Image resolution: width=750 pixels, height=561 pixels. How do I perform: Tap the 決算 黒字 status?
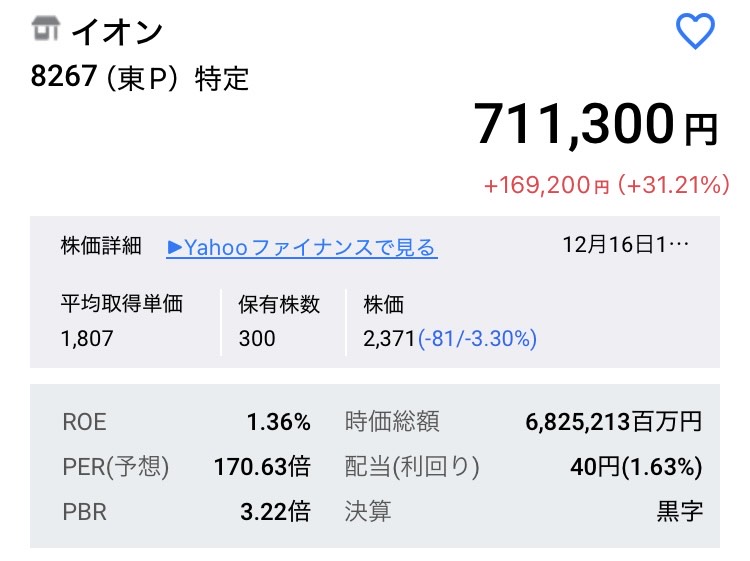pos(680,512)
